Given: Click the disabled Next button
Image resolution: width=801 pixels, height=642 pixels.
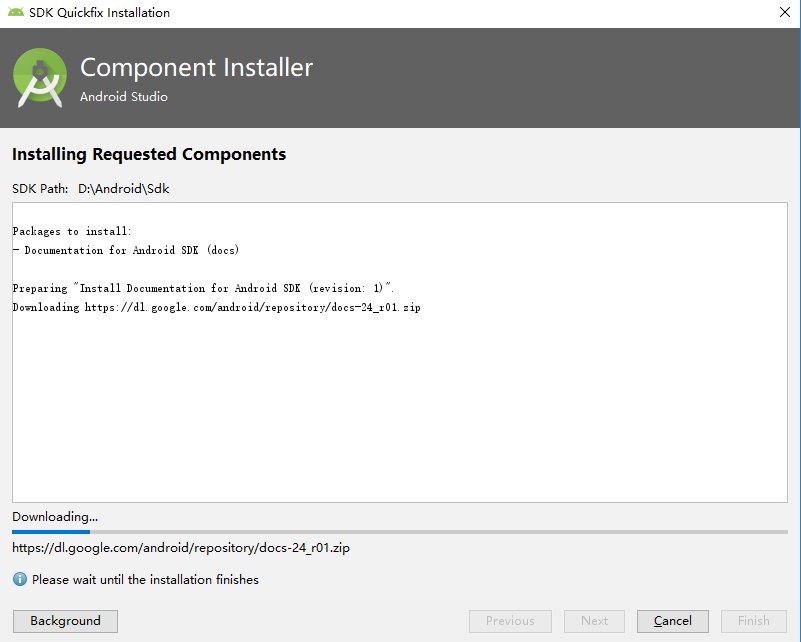Looking at the screenshot, I should pyautogui.click(x=594, y=621).
